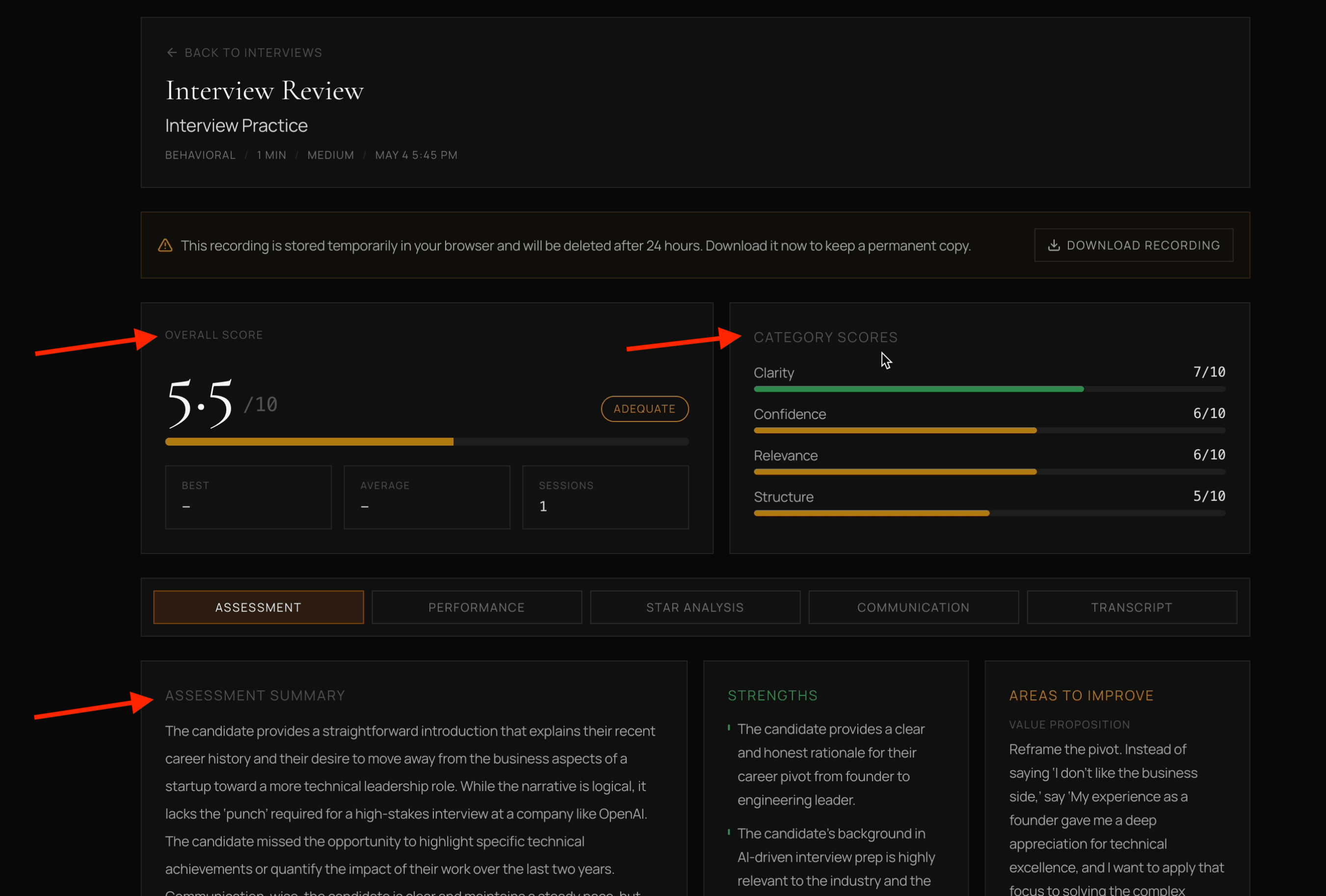
Task: Click the '5.5' overall score value
Action: tap(200, 404)
